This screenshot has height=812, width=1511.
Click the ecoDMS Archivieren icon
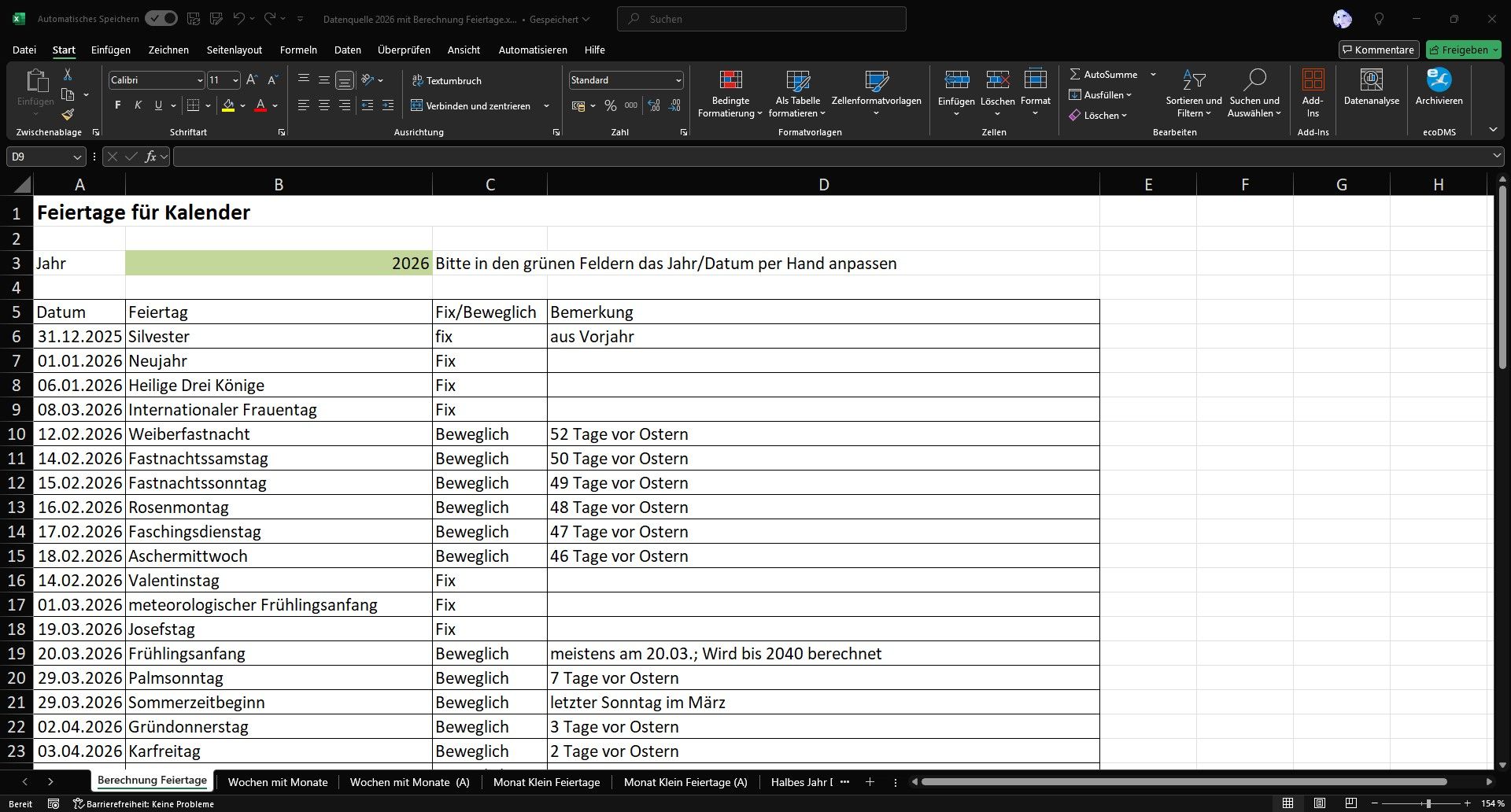pos(1439,80)
